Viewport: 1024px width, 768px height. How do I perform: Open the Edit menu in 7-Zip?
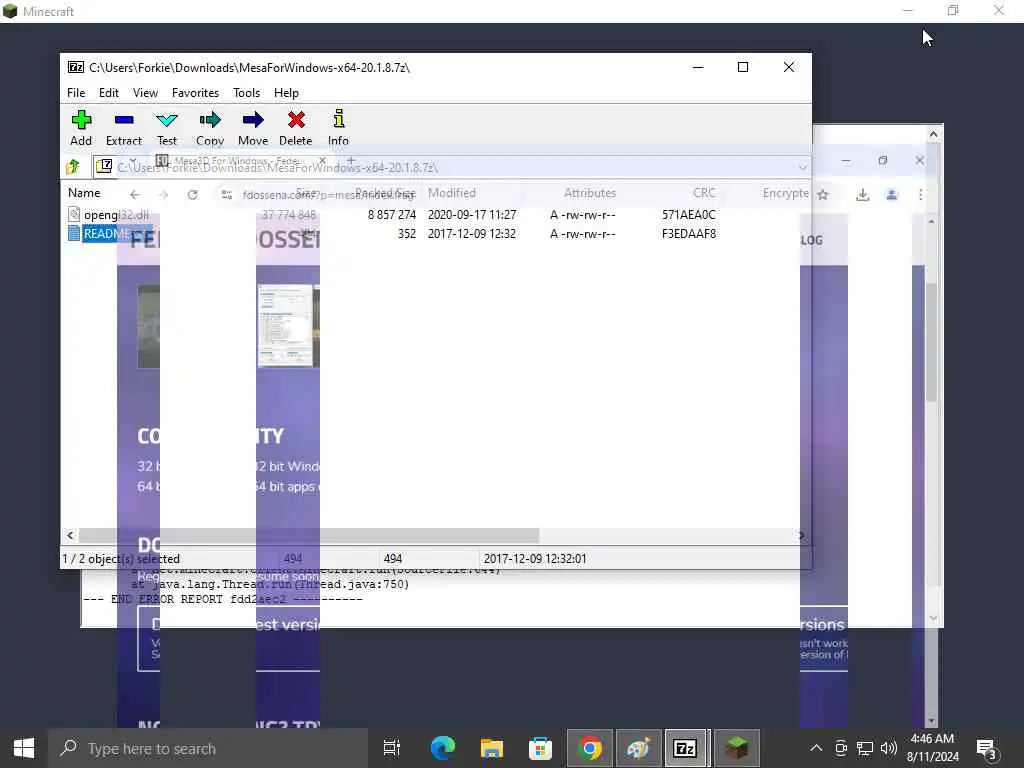coord(109,93)
